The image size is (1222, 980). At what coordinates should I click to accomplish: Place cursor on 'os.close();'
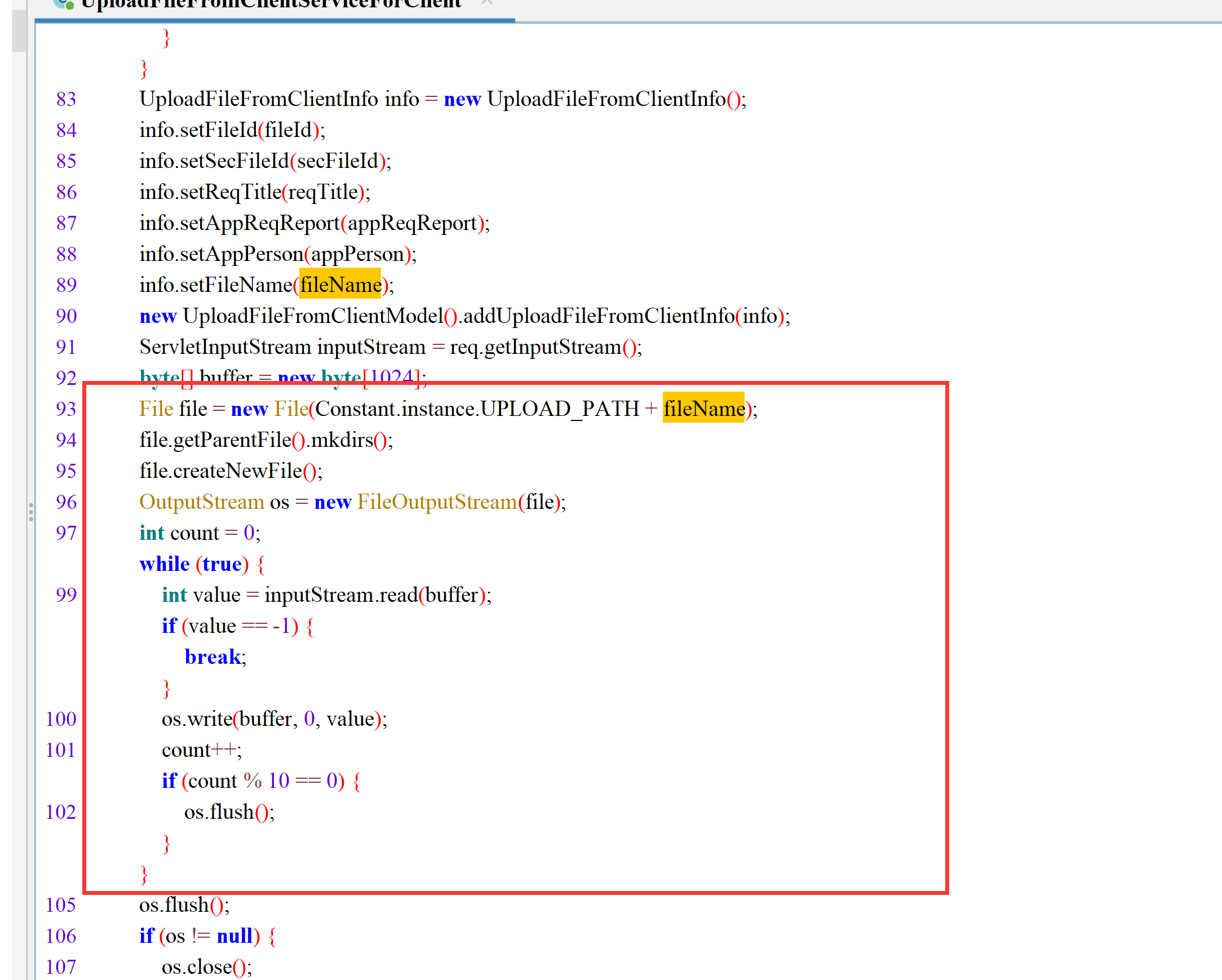point(207,967)
